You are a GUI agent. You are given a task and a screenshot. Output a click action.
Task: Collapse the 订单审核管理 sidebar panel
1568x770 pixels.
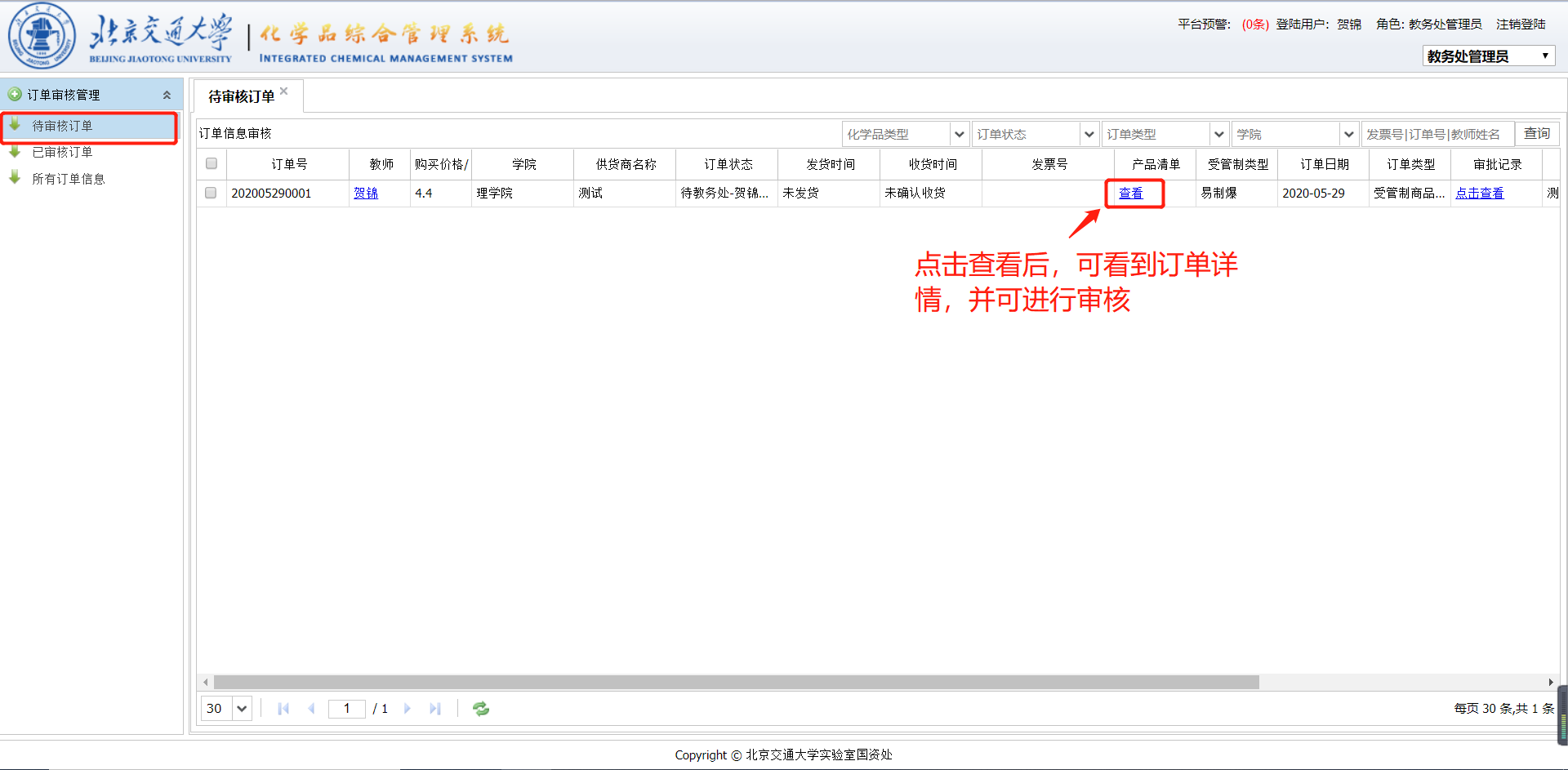coord(167,95)
